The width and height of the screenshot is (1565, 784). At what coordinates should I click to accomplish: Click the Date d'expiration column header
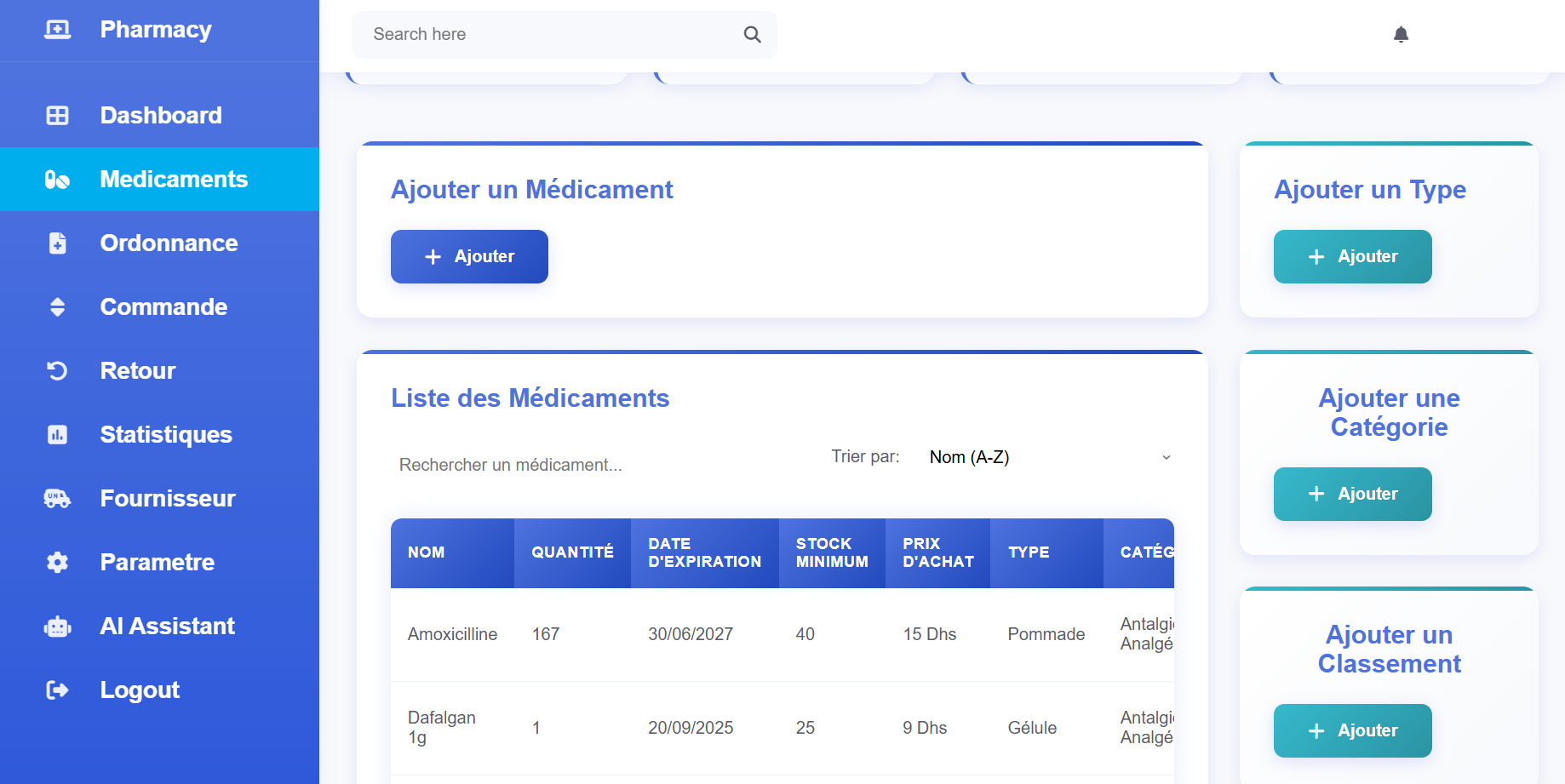tap(704, 553)
